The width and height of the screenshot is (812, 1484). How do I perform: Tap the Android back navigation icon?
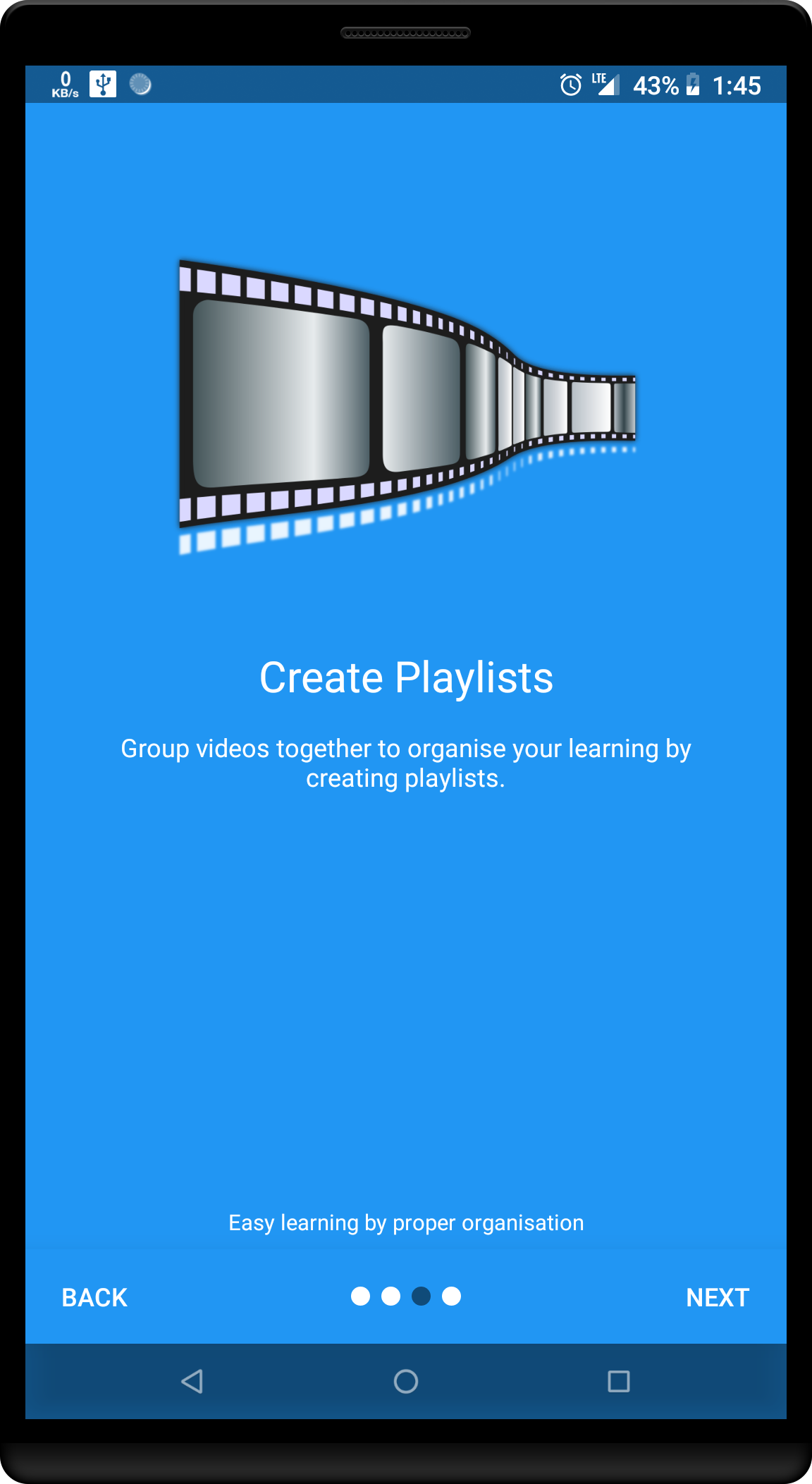pos(192,1381)
